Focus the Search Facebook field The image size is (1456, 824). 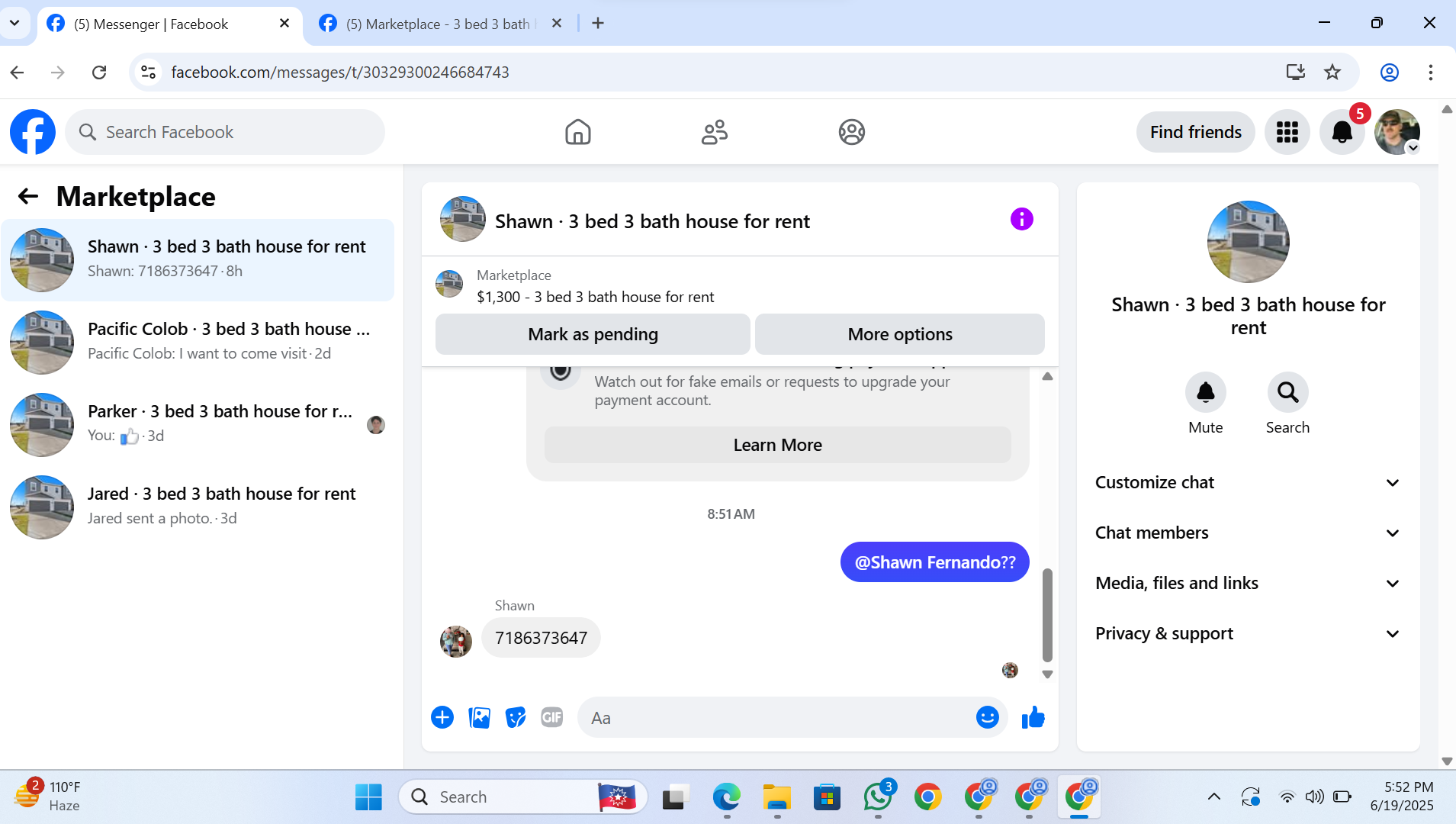click(225, 132)
